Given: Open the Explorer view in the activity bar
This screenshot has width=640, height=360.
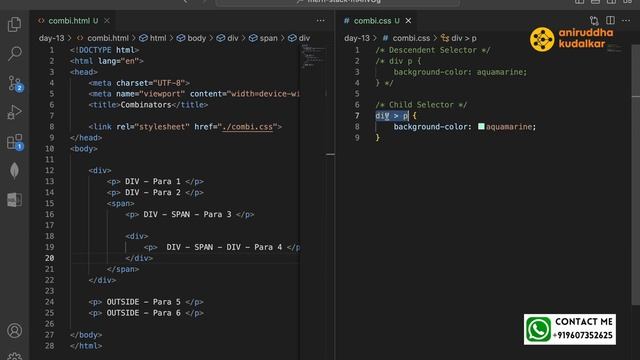Looking at the screenshot, I should click(15, 24).
